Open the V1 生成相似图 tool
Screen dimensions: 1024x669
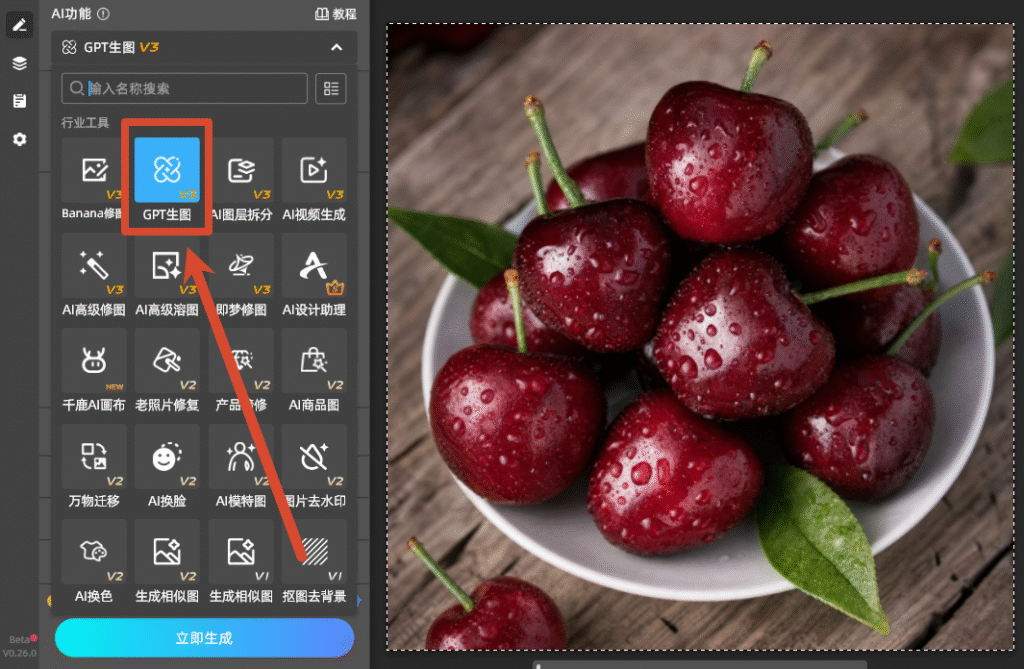pyautogui.click(x=241, y=563)
